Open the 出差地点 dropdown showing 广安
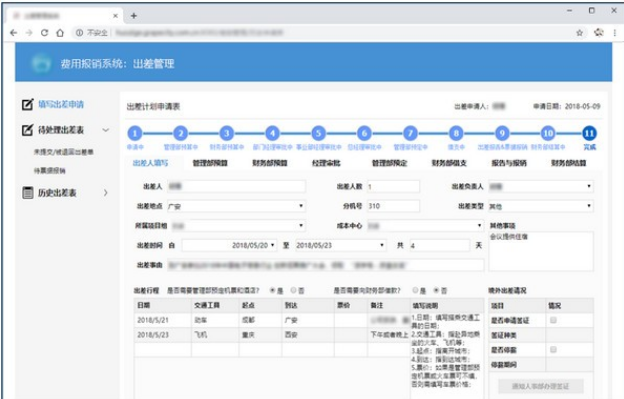The height and width of the screenshot is (399, 624). pyautogui.click(x=236, y=206)
